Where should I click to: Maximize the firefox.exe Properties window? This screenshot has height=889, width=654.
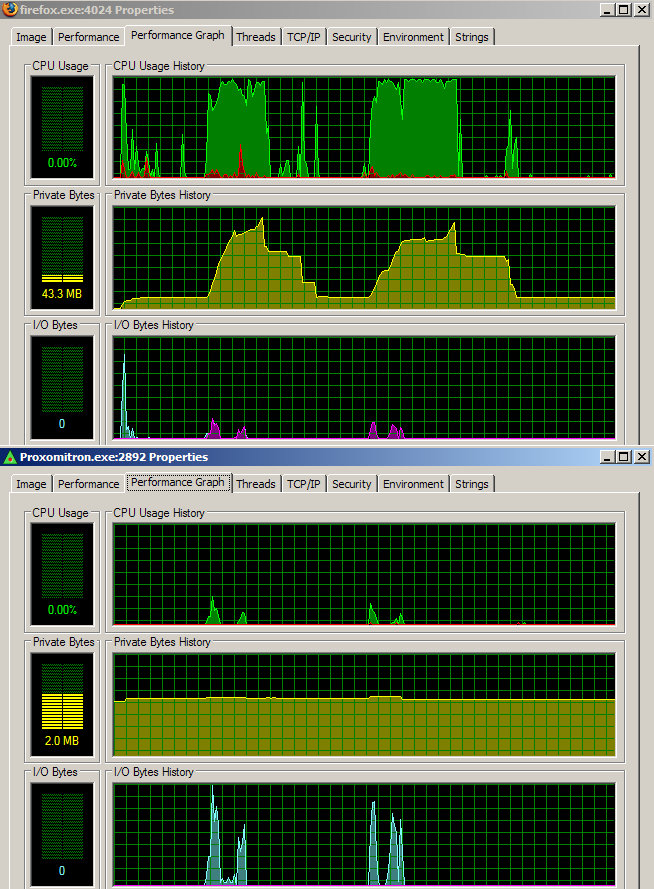[x=624, y=10]
